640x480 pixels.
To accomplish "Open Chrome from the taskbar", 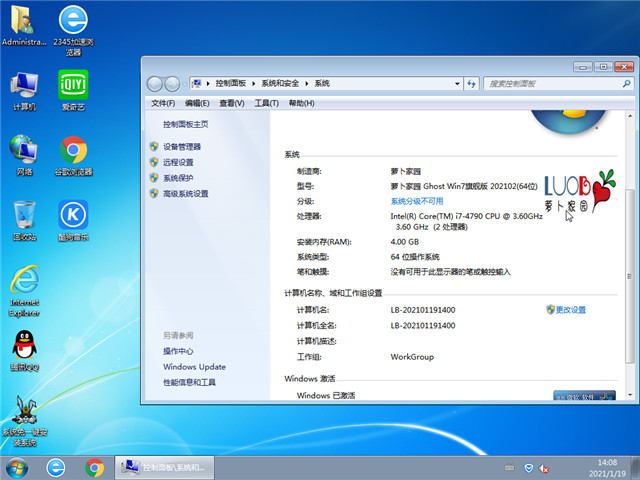I will click(x=94, y=468).
